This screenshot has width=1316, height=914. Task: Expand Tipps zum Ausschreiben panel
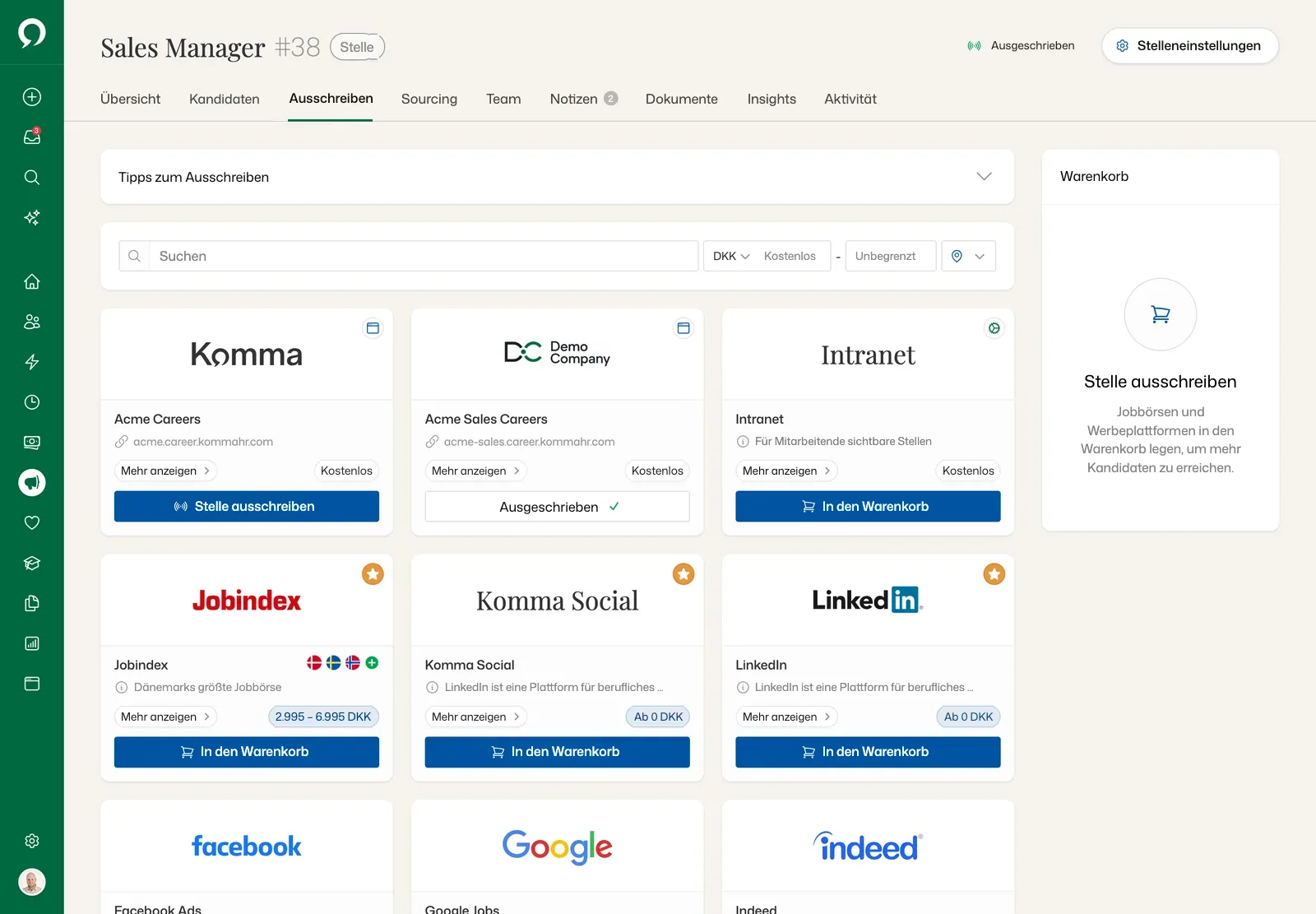click(x=557, y=177)
